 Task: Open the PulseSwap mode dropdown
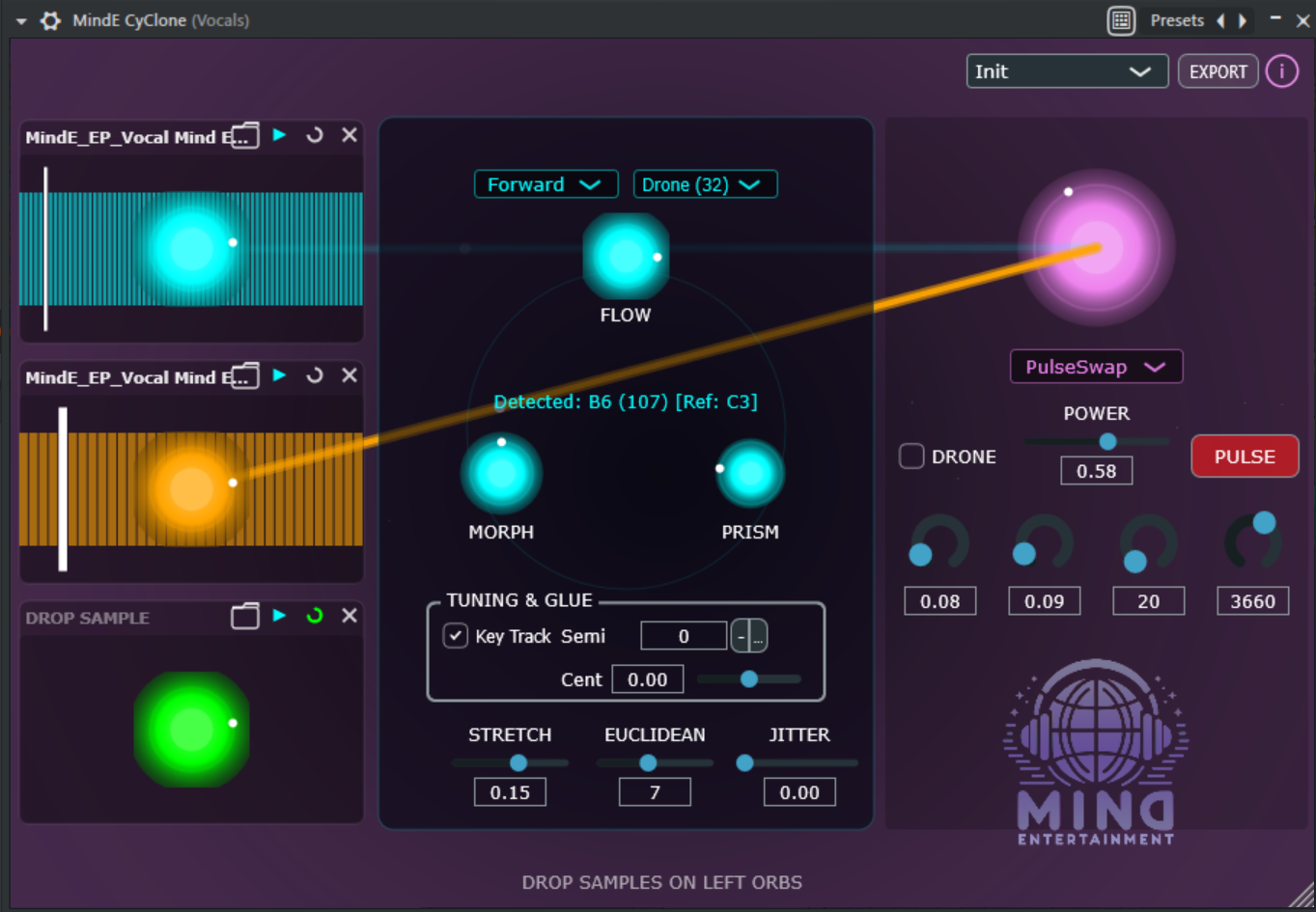click(x=1095, y=367)
